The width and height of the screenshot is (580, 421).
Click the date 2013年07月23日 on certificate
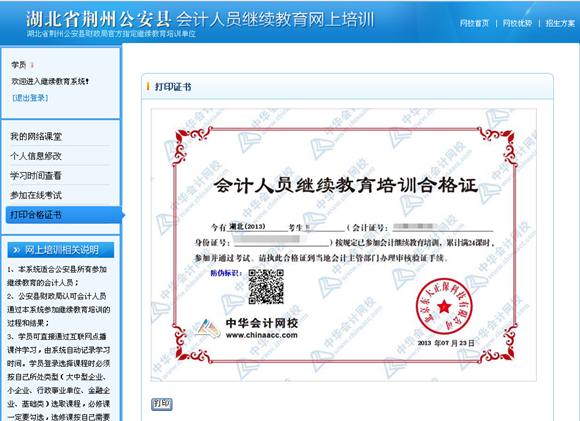click(x=446, y=343)
